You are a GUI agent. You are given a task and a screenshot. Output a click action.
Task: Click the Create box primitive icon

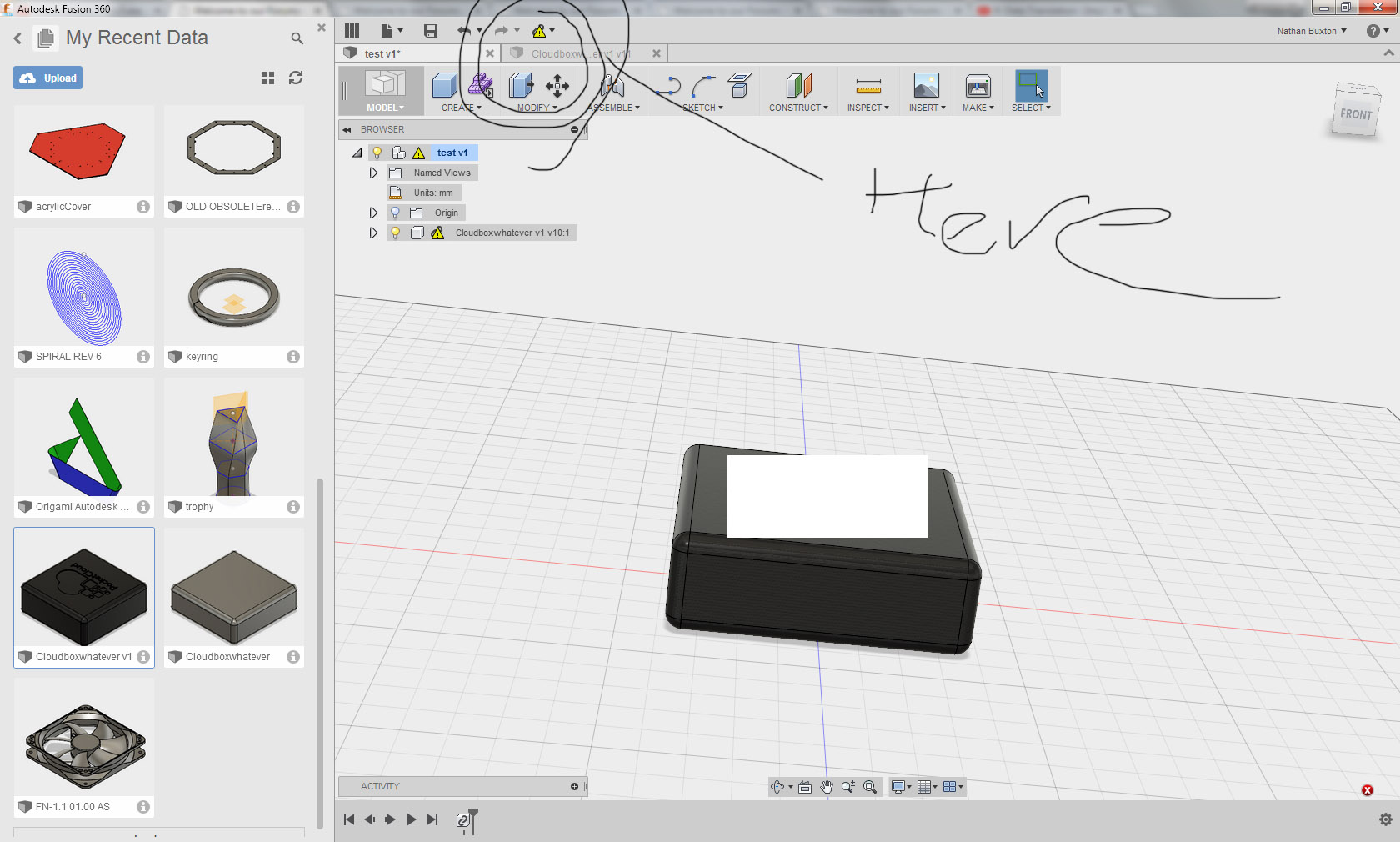444,85
